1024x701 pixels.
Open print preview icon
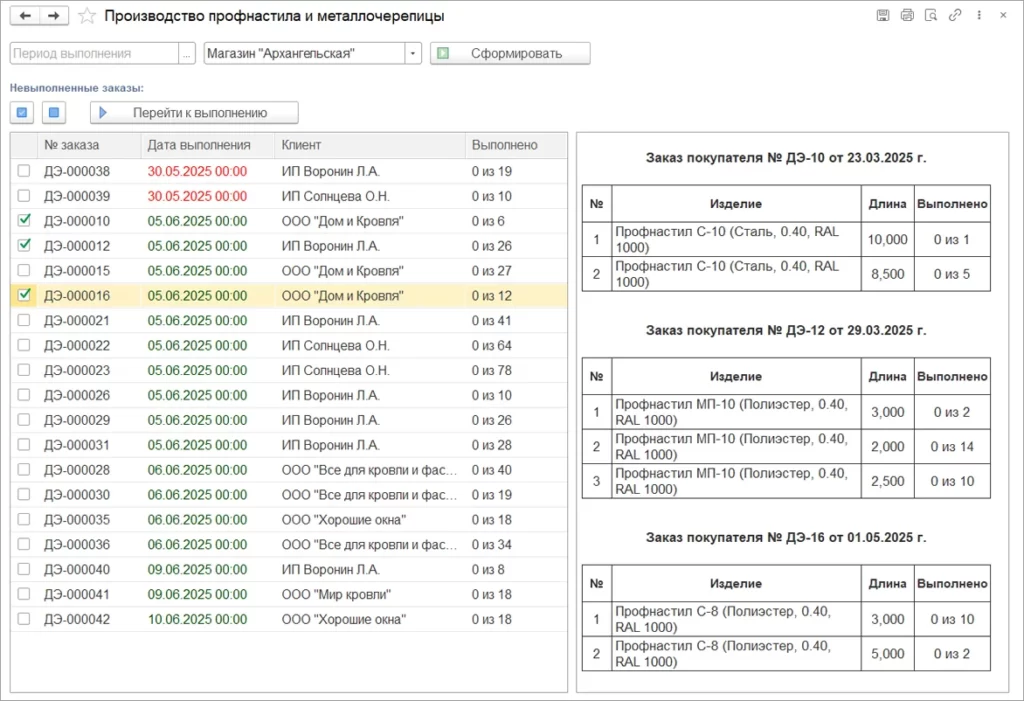pyautogui.click(x=931, y=15)
